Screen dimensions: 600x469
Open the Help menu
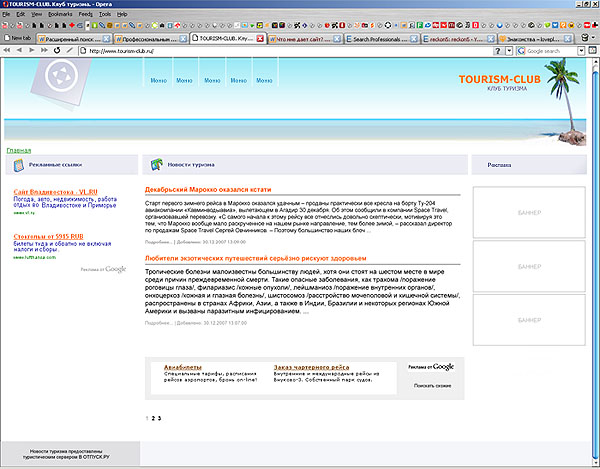point(122,14)
